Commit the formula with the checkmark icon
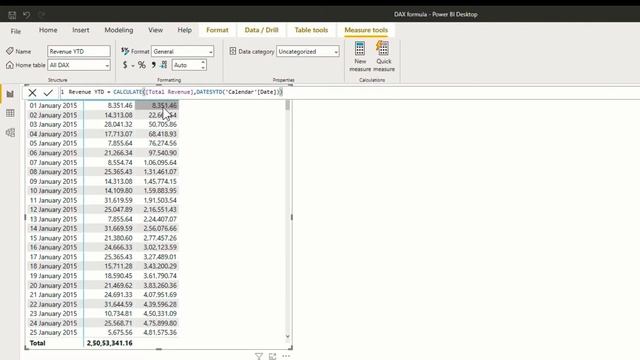This screenshot has height=360, width=640. 48,93
